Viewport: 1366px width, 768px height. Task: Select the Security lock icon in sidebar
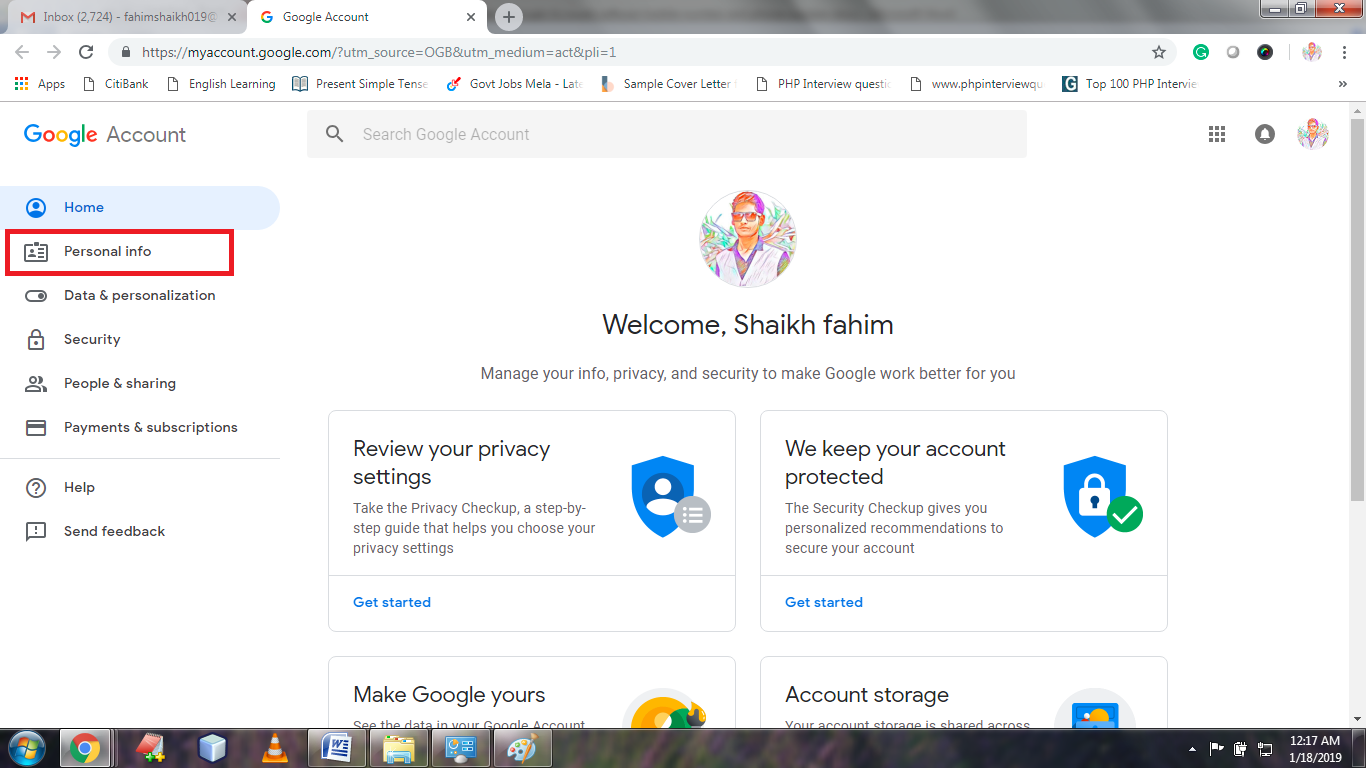click(x=36, y=339)
